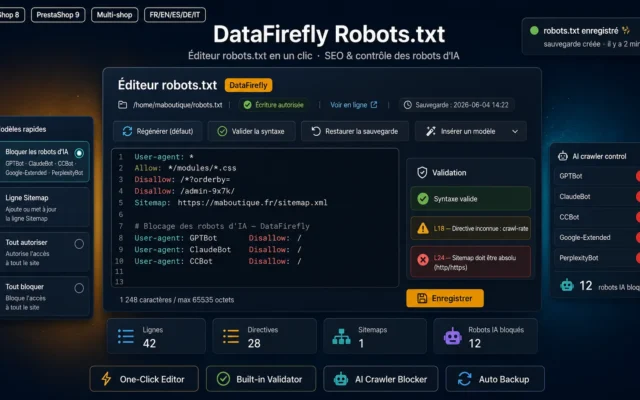Click the list icon on the Lignes card
The height and width of the screenshot is (400, 640).
[x=126, y=336]
